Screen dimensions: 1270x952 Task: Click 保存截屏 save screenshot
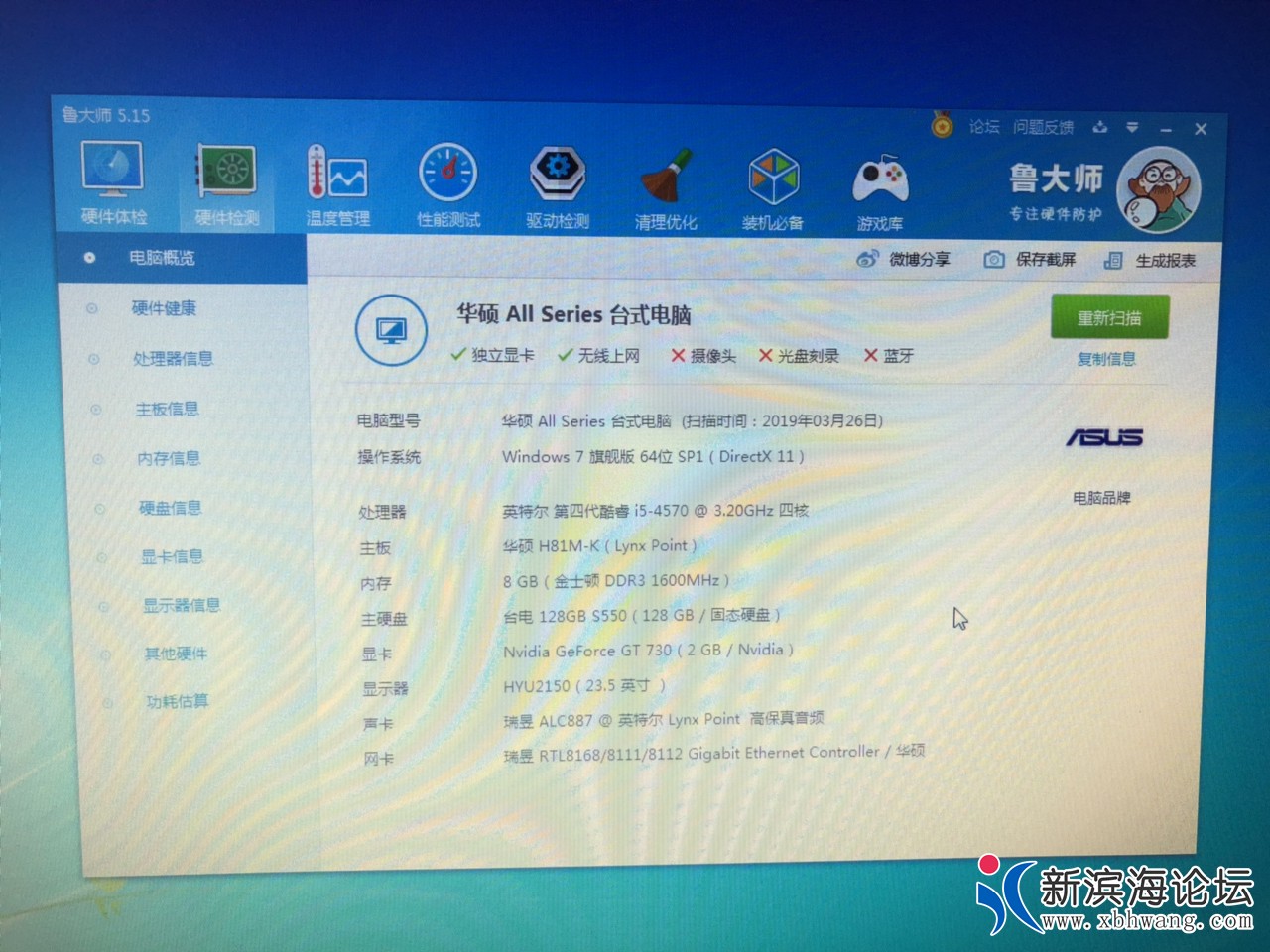[x=1030, y=259]
